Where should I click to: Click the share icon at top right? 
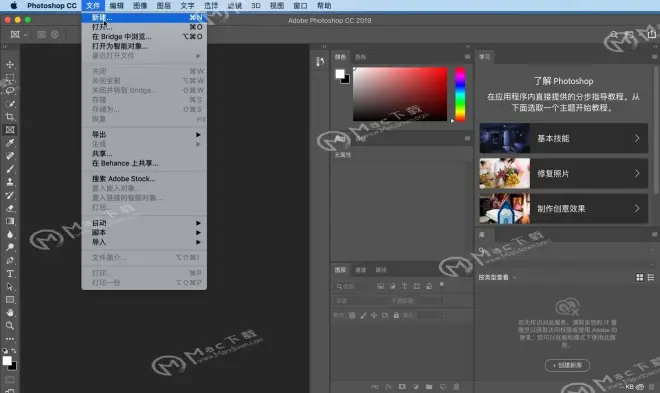[652, 34]
